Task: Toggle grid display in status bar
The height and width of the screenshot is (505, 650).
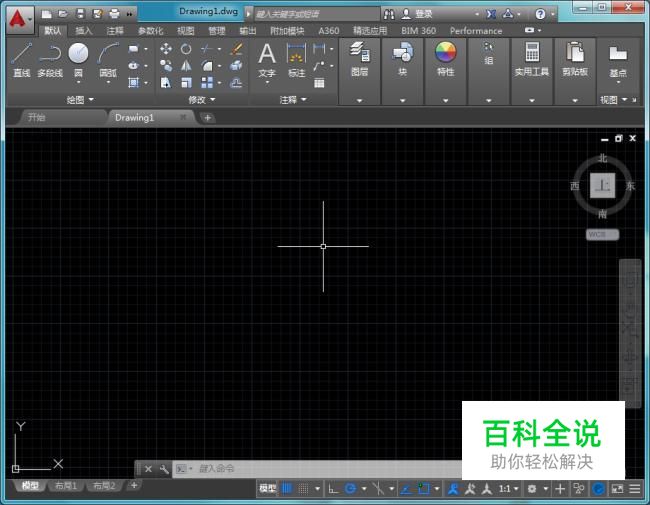Action: click(x=287, y=489)
